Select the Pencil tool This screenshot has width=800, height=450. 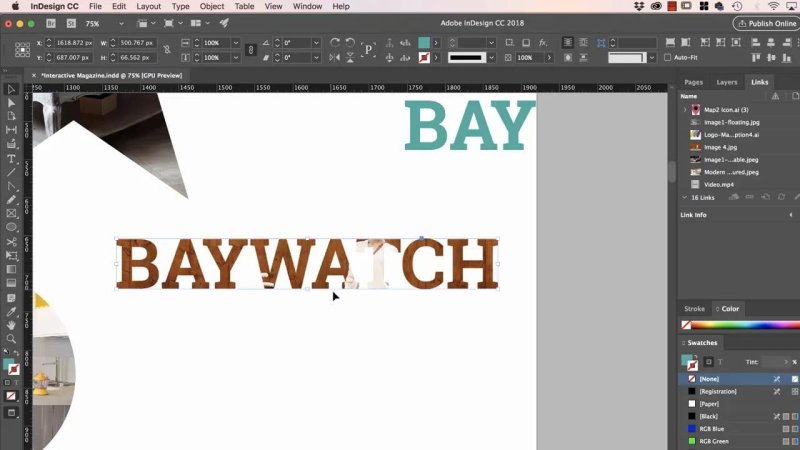point(11,200)
